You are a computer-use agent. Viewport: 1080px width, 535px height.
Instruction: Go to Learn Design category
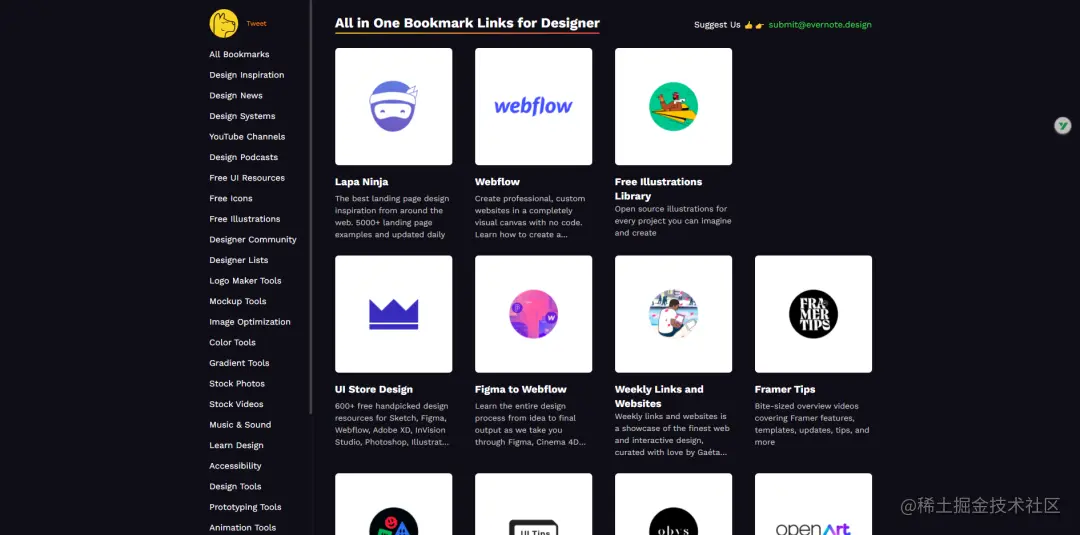tap(236, 445)
